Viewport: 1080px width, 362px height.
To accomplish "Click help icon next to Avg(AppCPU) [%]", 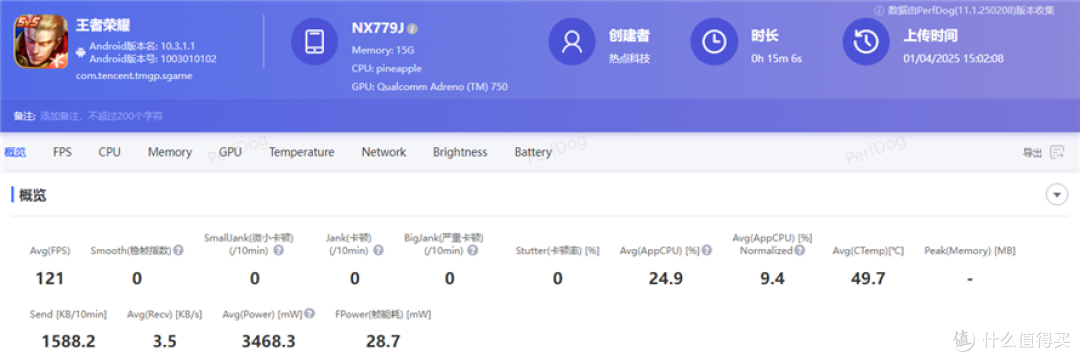I will pos(706,251).
